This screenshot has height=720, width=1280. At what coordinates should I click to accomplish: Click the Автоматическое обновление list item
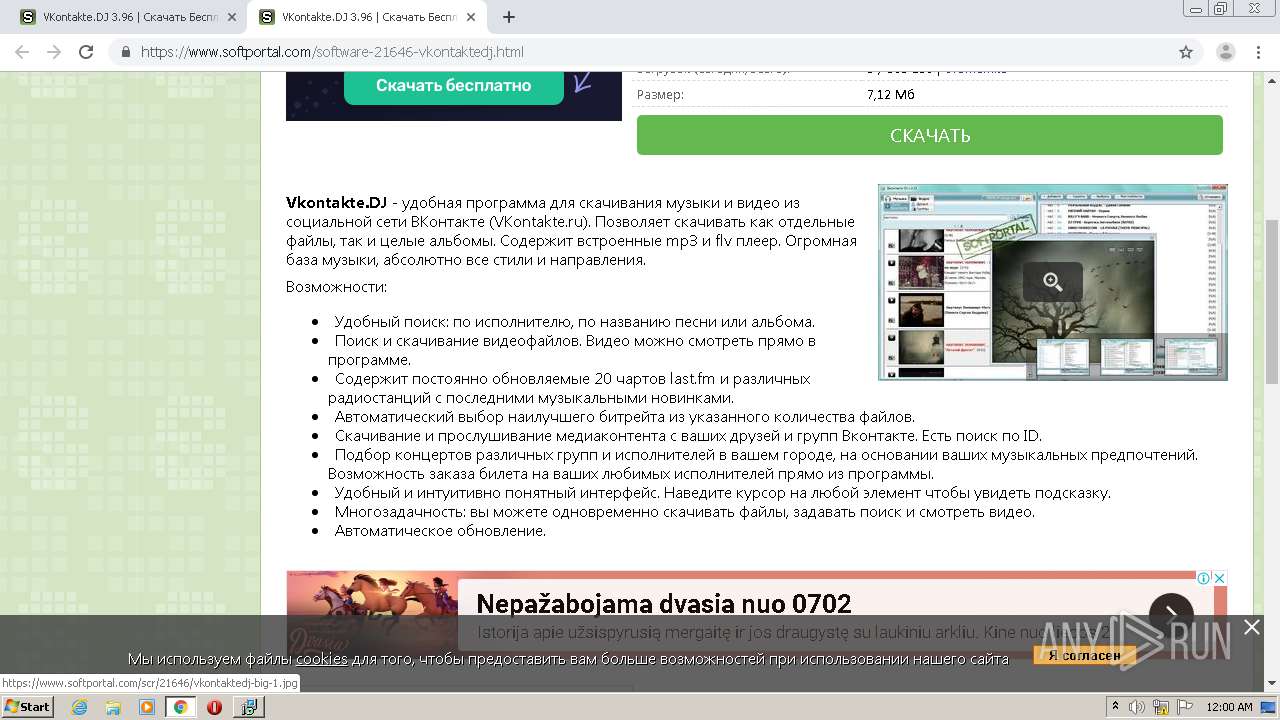pyautogui.click(x=440, y=531)
